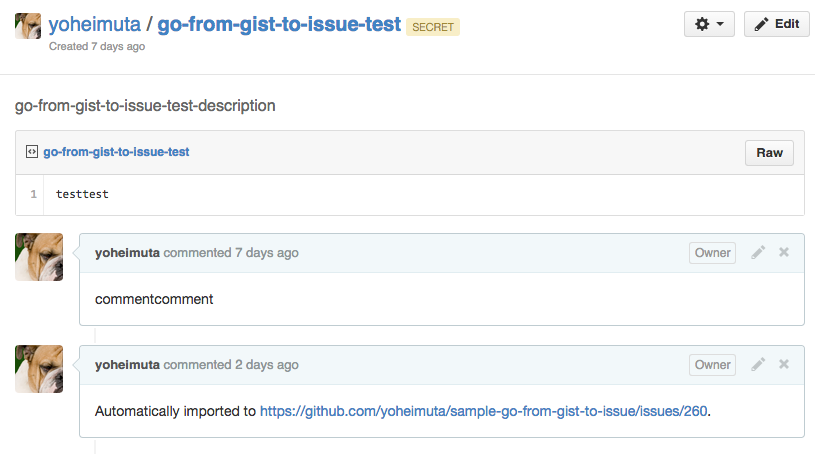815x454 pixels.
Task: Click yoheimuta author name on first comment
Action: (127, 253)
